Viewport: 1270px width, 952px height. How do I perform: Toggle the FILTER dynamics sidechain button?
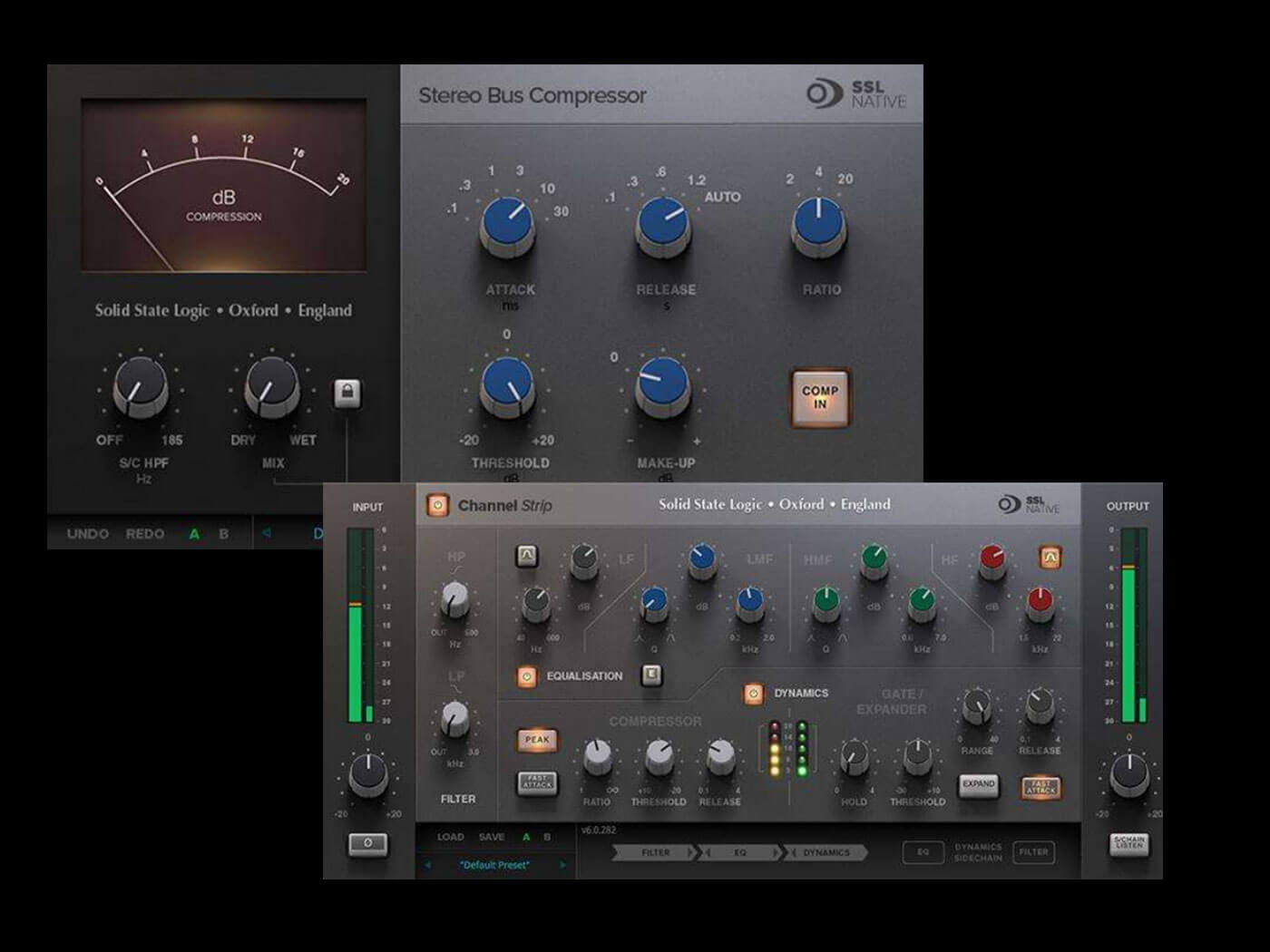coord(1034,851)
